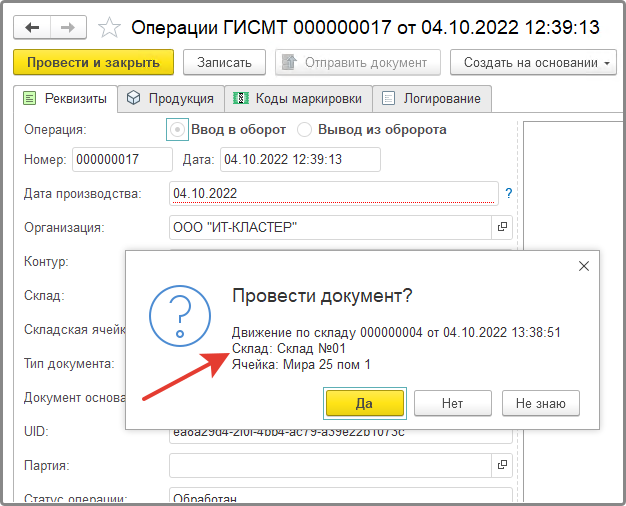The width and height of the screenshot is (626, 506).
Task: Click the 'Тип документа:' field label
Action: point(69,363)
